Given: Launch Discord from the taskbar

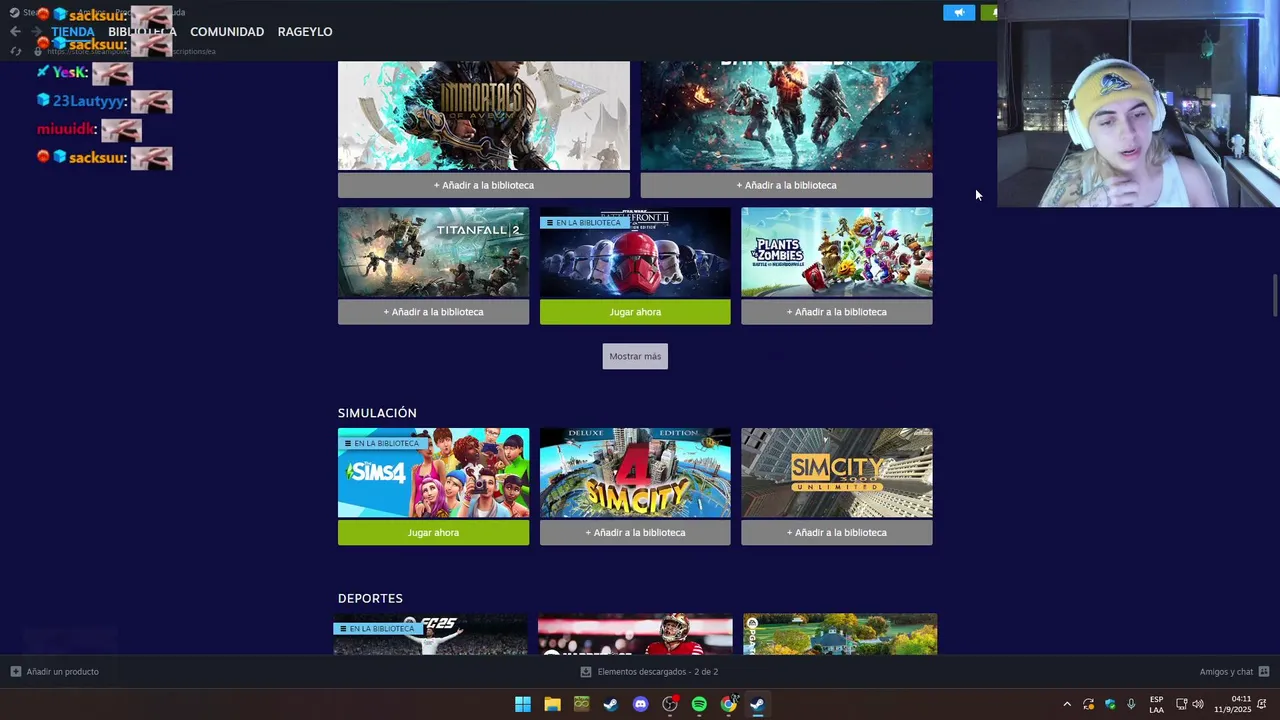Looking at the screenshot, I should point(640,704).
